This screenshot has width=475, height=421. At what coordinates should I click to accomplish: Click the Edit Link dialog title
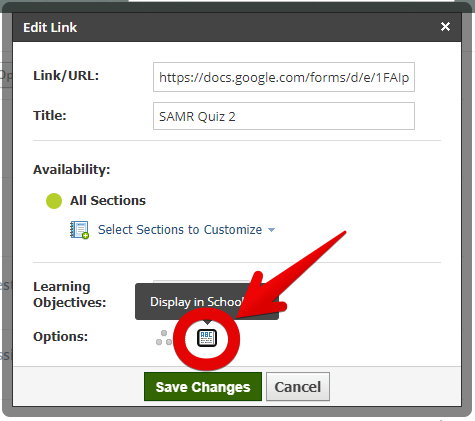pos(50,27)
